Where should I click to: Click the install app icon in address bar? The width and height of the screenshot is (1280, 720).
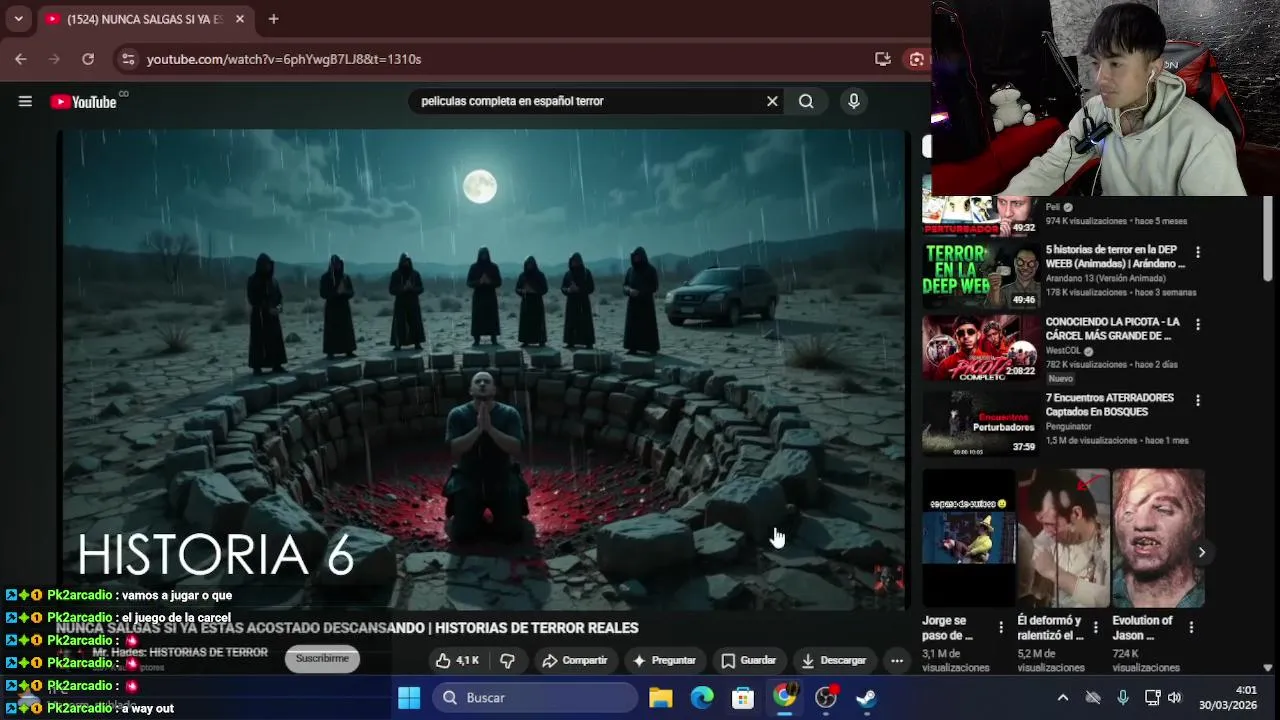click(882, 59)
